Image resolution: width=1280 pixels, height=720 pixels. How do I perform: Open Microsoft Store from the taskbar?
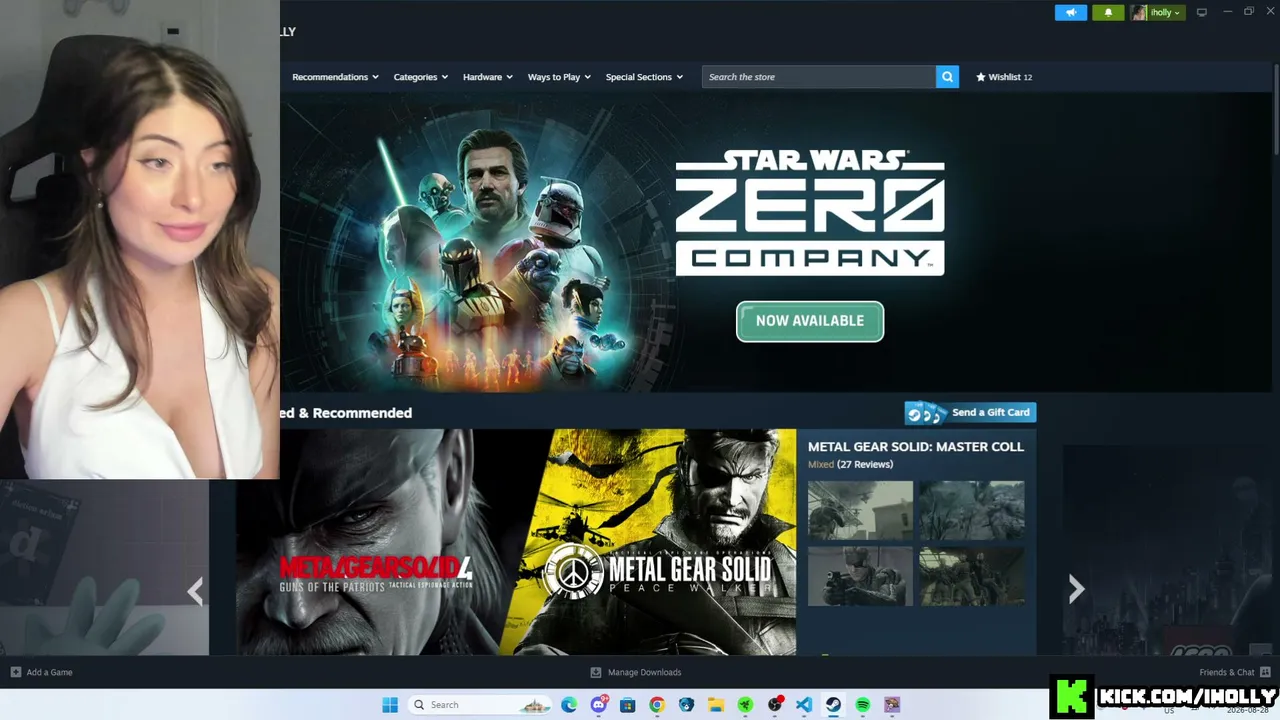click(x=627, y=705)
